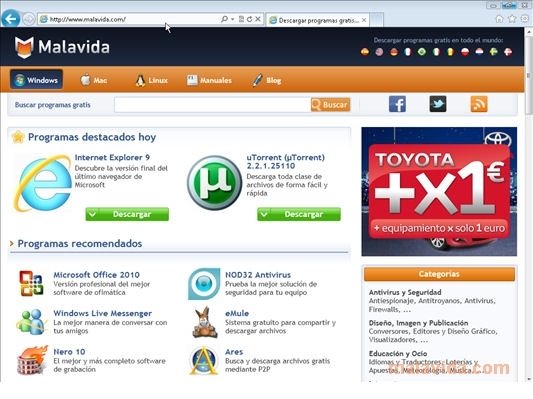Viewport: 533px width, 399px height.
Task: Open the 'Windows Live Messenger' link
Action: point(103,313)
